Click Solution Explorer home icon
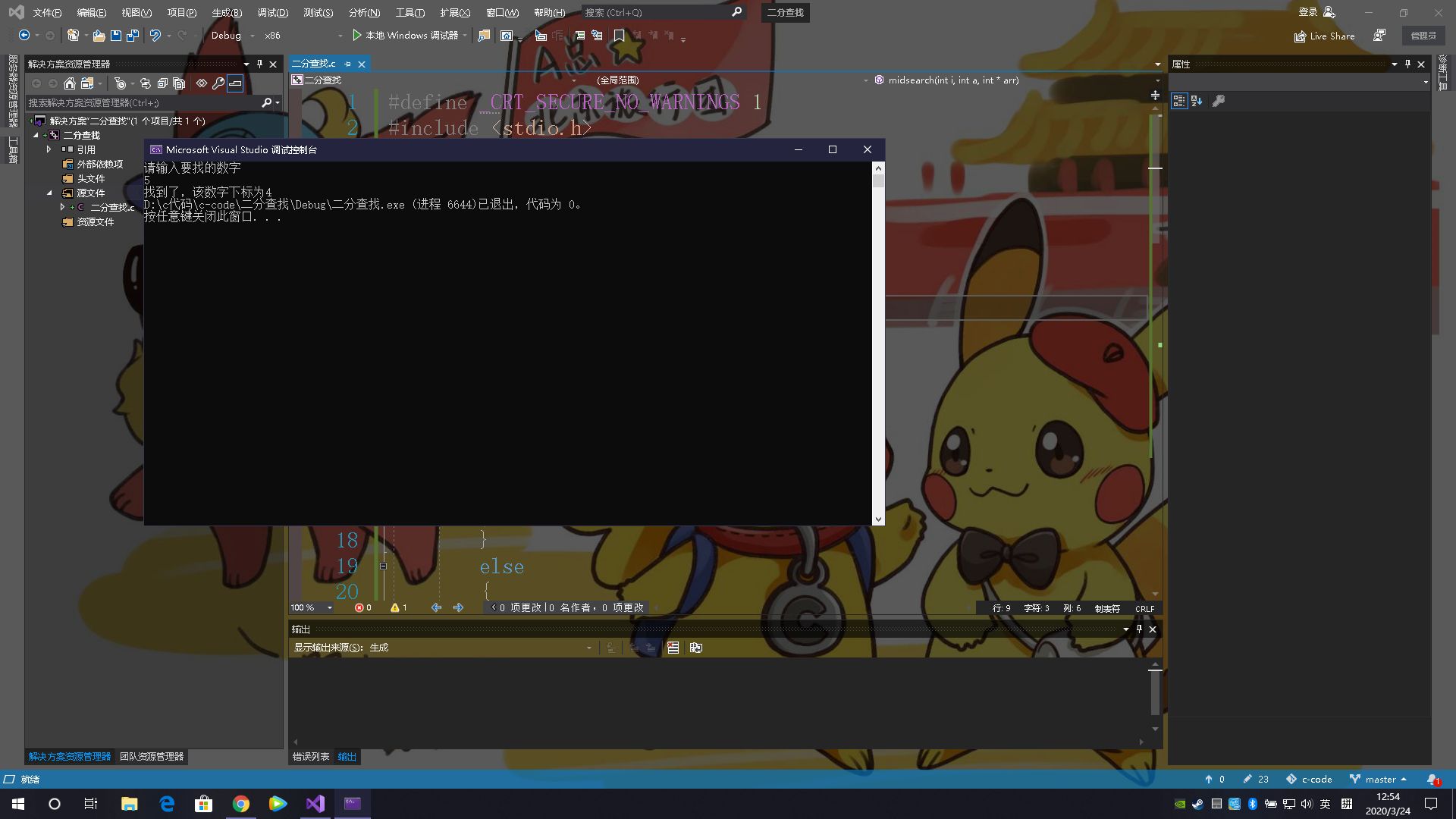 70,83
